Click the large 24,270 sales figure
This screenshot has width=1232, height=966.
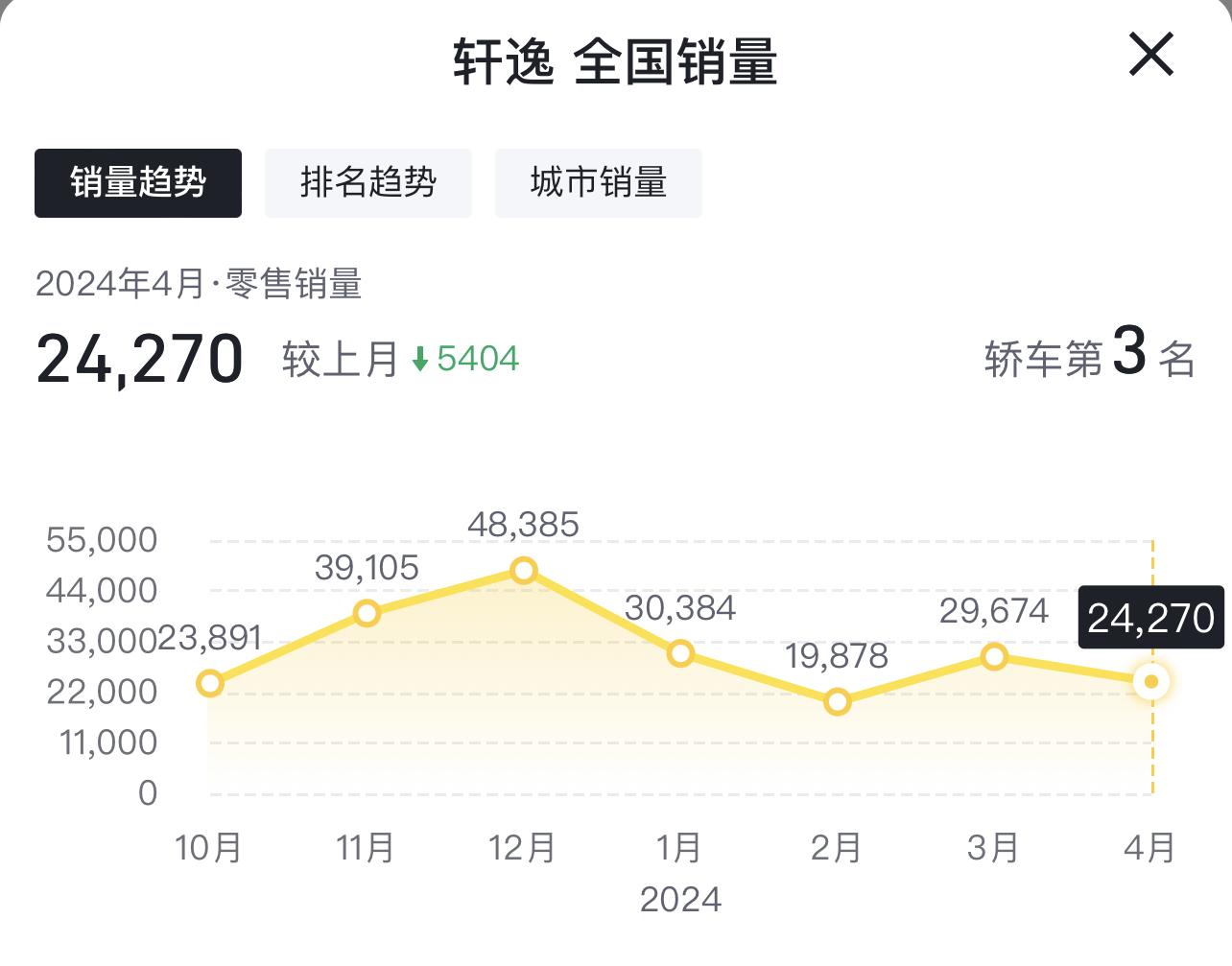[139, 359]
